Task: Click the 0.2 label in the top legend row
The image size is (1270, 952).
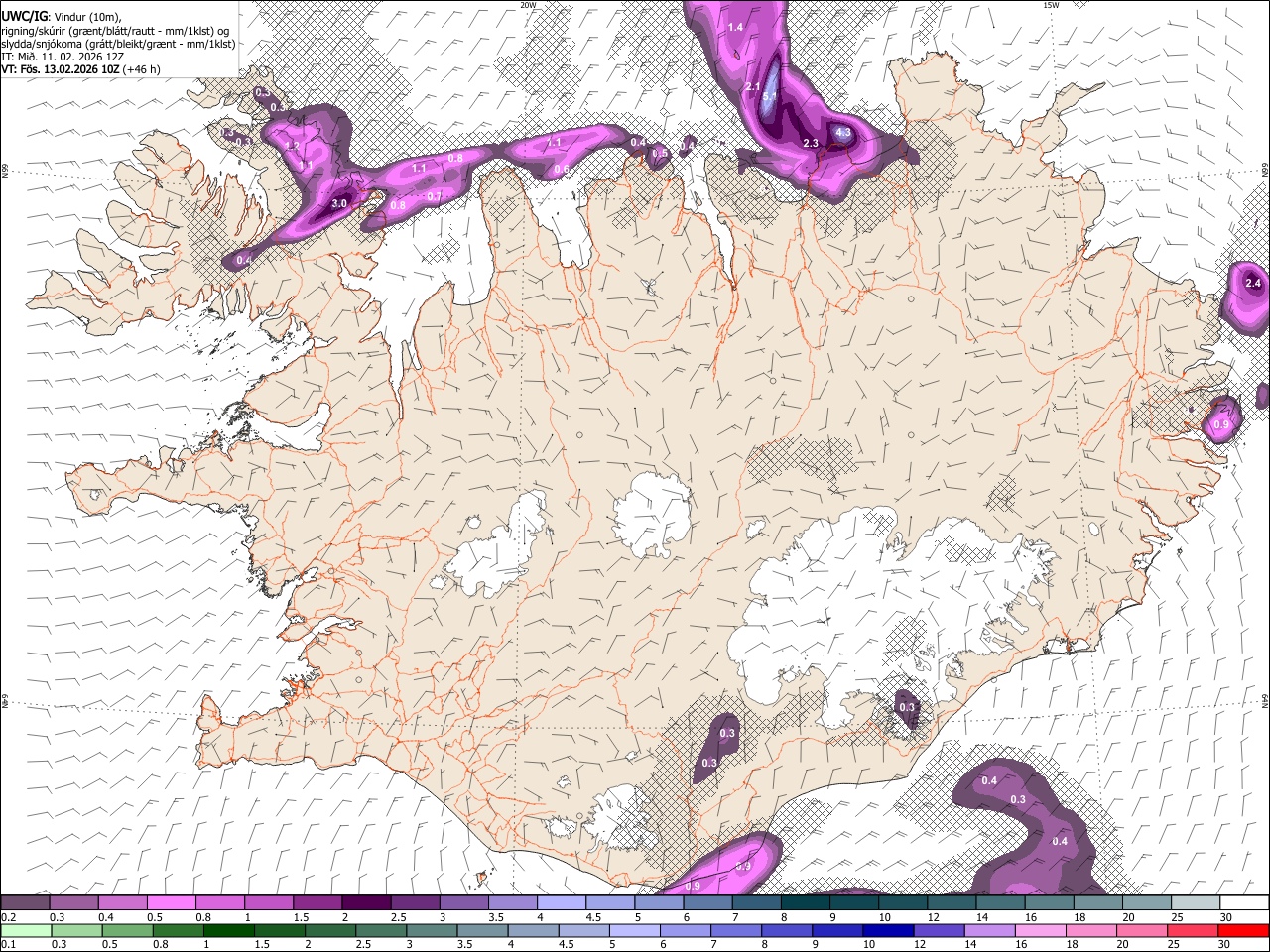Action: (x=9, y=917)
